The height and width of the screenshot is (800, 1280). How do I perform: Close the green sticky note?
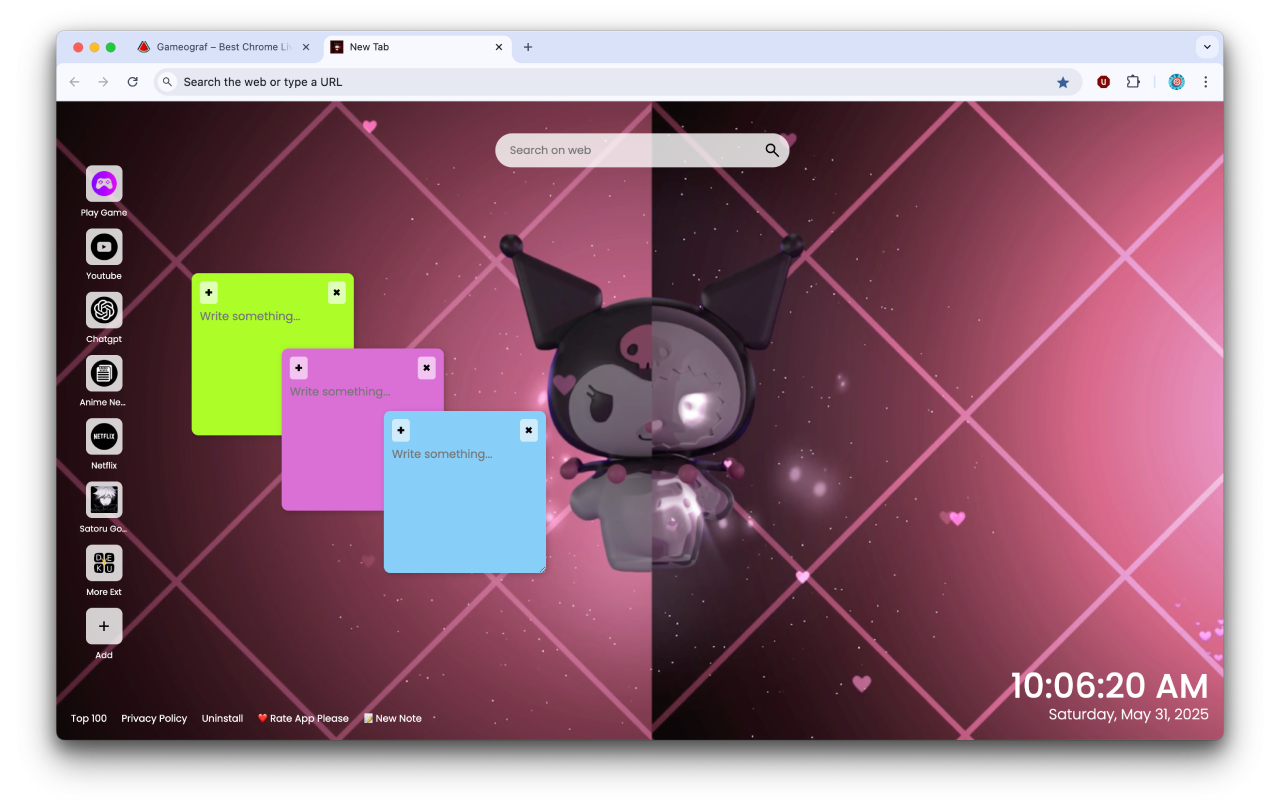[x=337, y=293]
